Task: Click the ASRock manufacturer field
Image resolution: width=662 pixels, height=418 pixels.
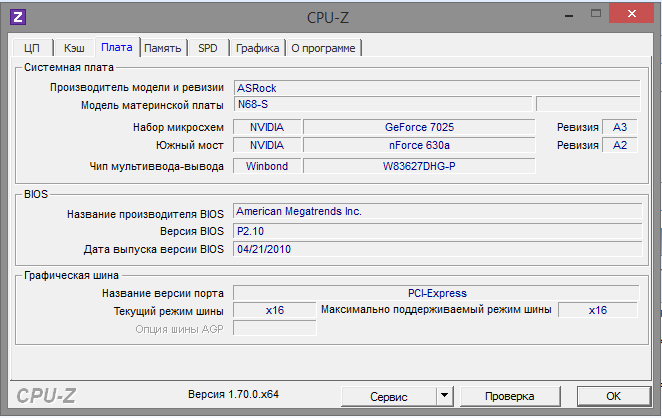Action: (436, 88)
